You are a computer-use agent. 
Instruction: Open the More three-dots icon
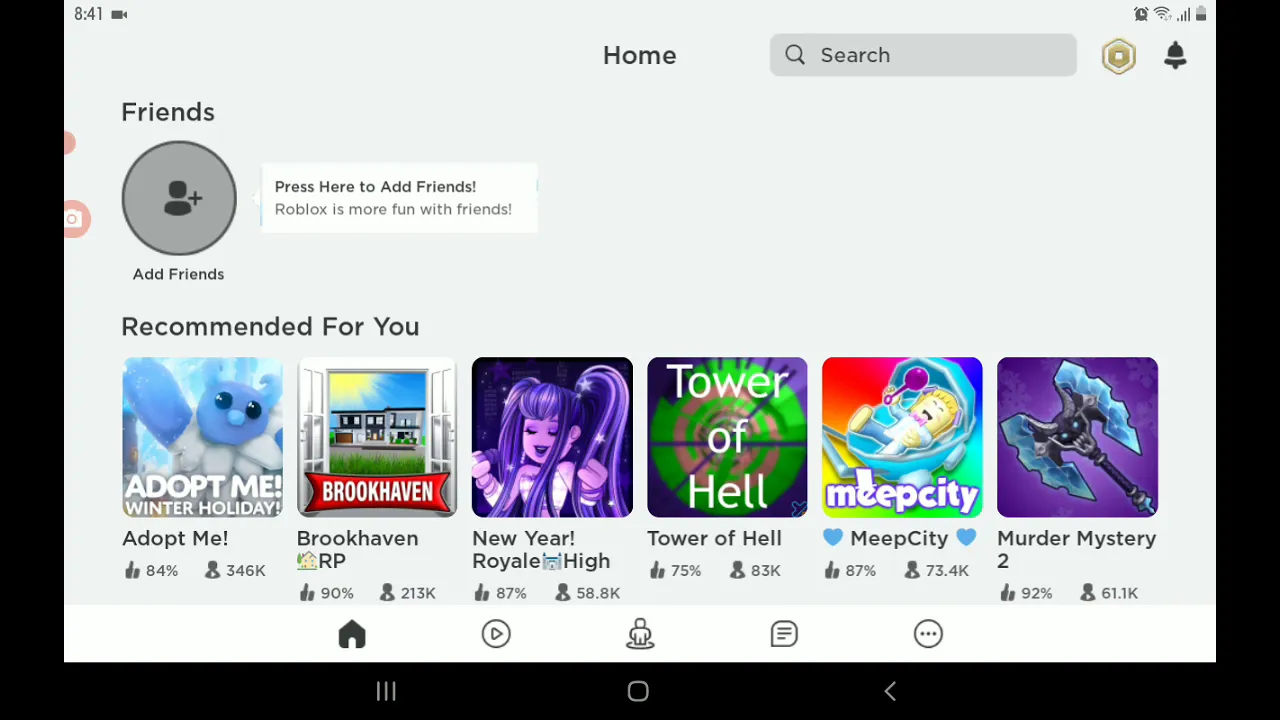928,634
